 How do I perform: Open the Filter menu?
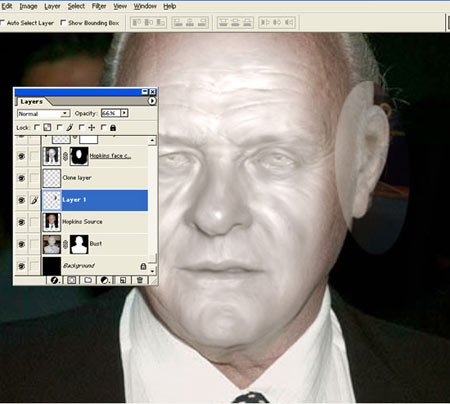[x=99, y=6]
